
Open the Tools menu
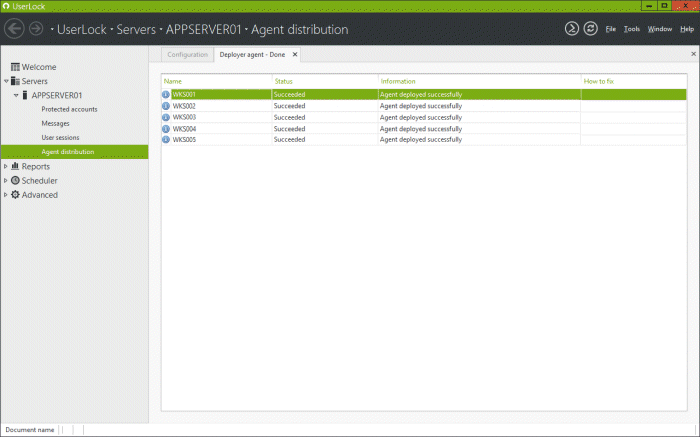[632, 29]
